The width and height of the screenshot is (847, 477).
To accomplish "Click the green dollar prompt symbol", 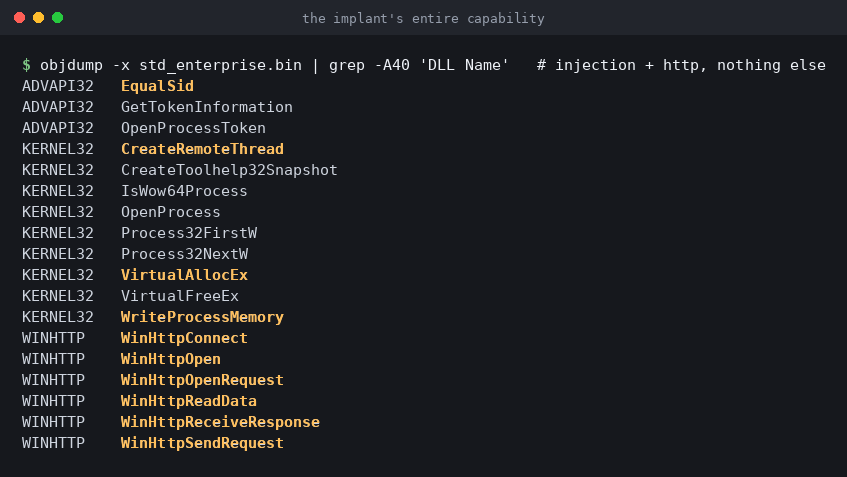I will 26,65.
